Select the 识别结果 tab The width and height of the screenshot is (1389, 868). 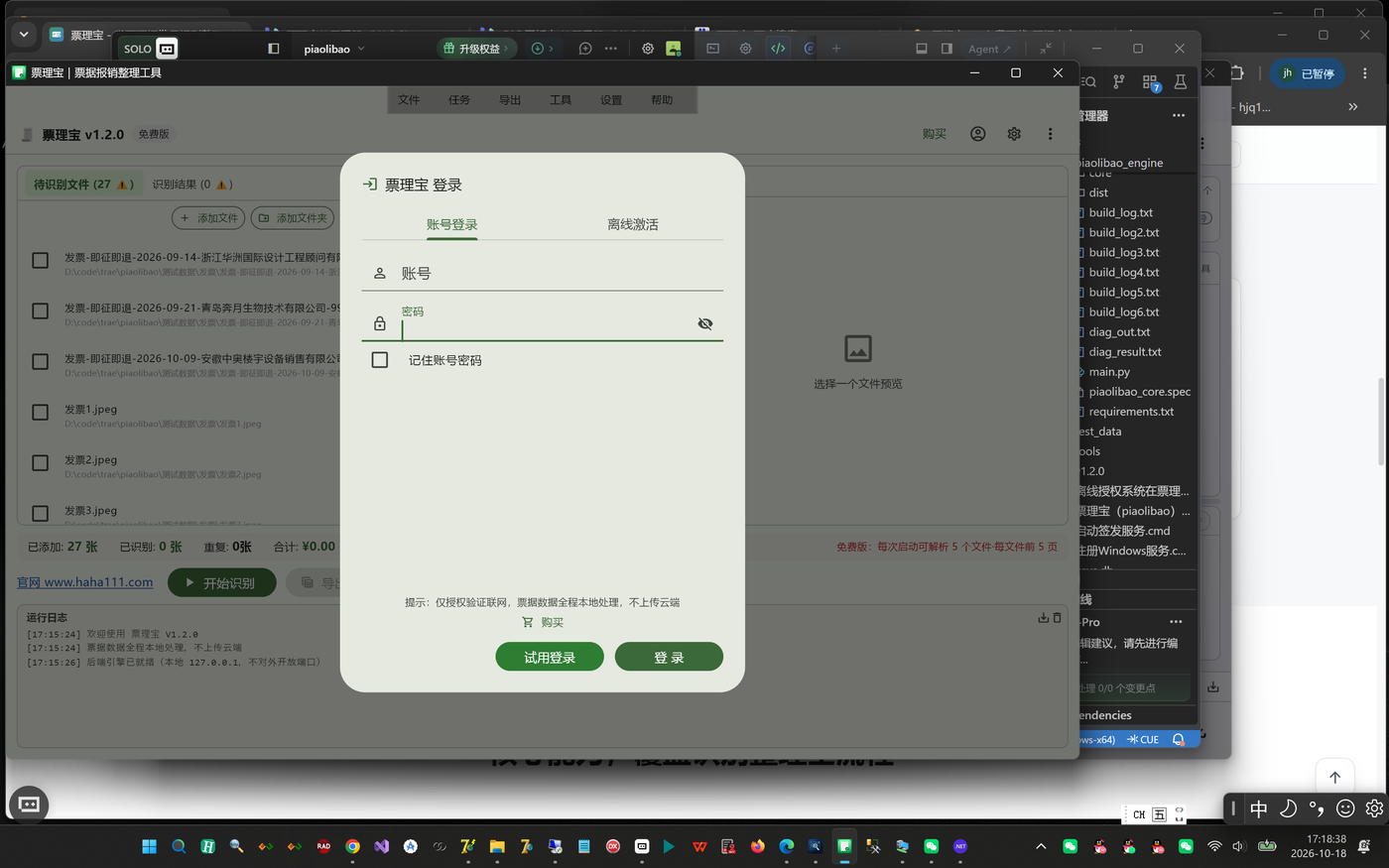pos(191,185)
